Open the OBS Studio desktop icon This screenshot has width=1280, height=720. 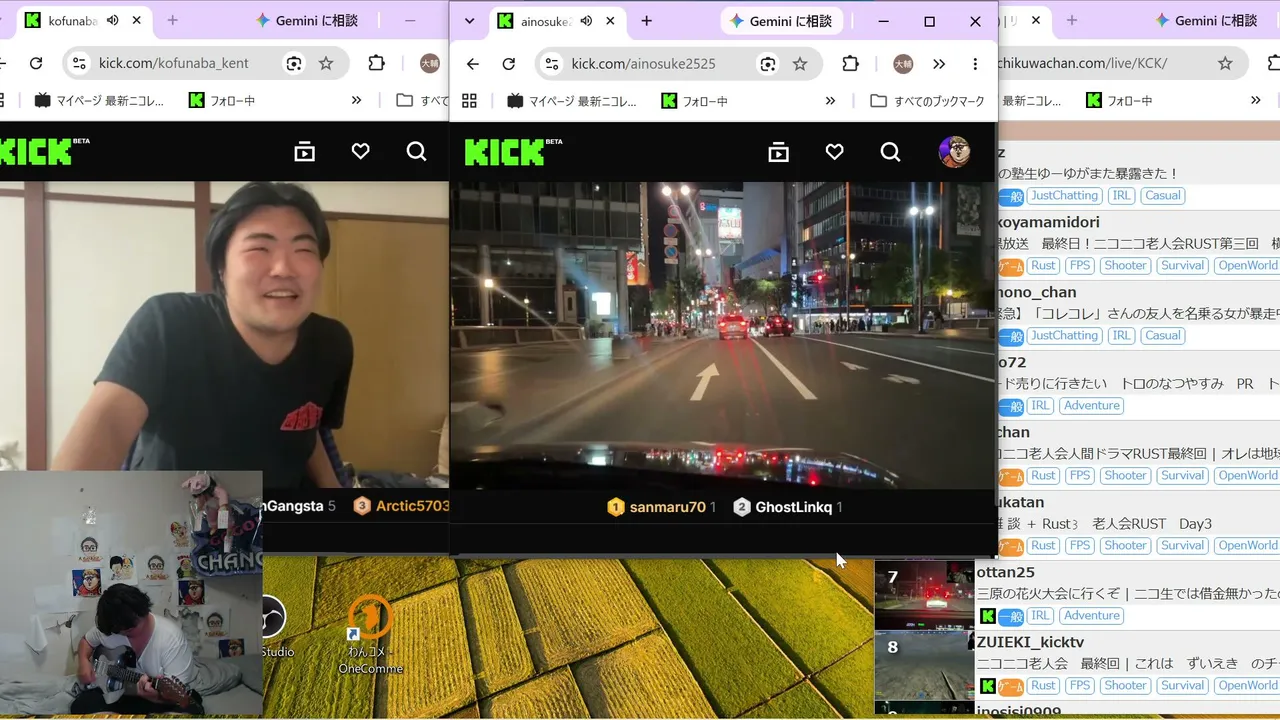(274, 627)
